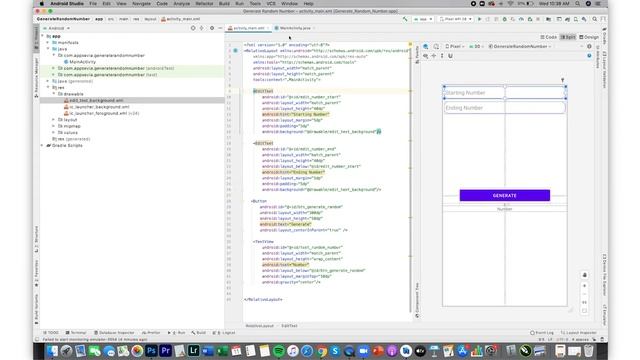
Task: Click the pan hand icon in the preview
Action: pyautogui.click(x=584, y=275)
